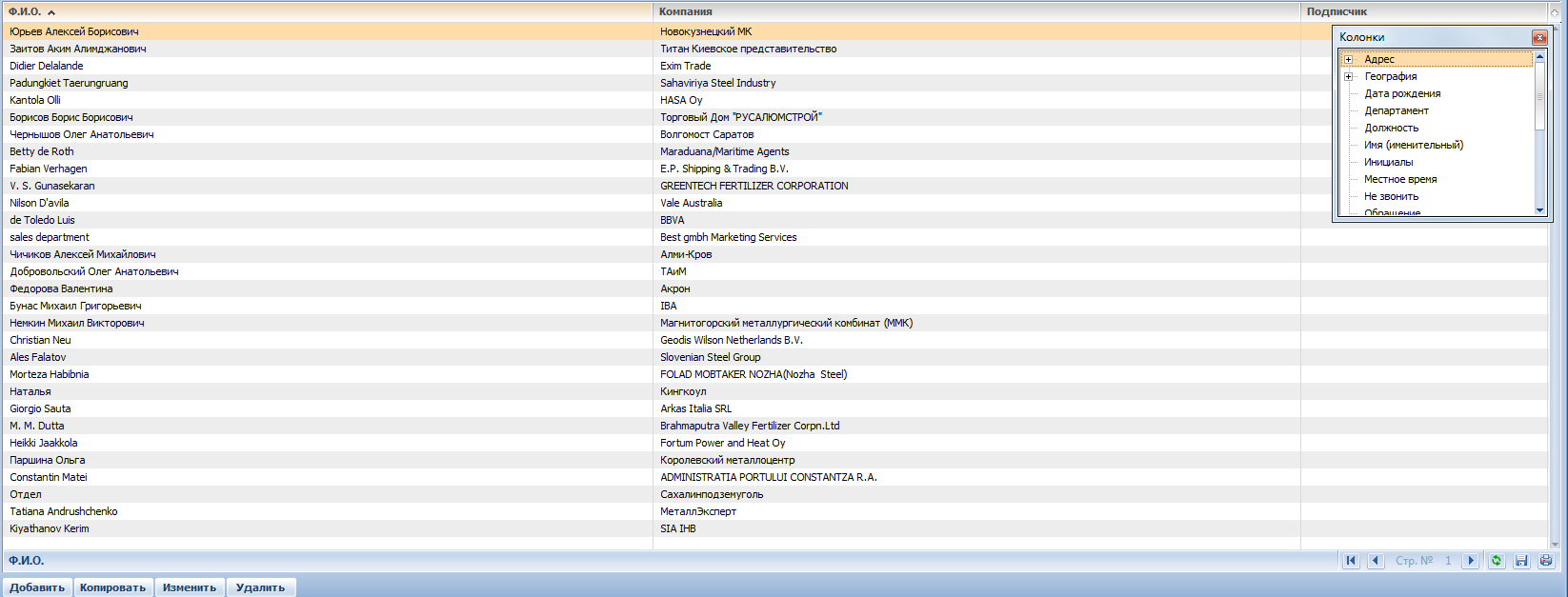Sort by Подписчик column header
The height and width of the screenshot is (597, 1568).
click(x=1424, y=11)
